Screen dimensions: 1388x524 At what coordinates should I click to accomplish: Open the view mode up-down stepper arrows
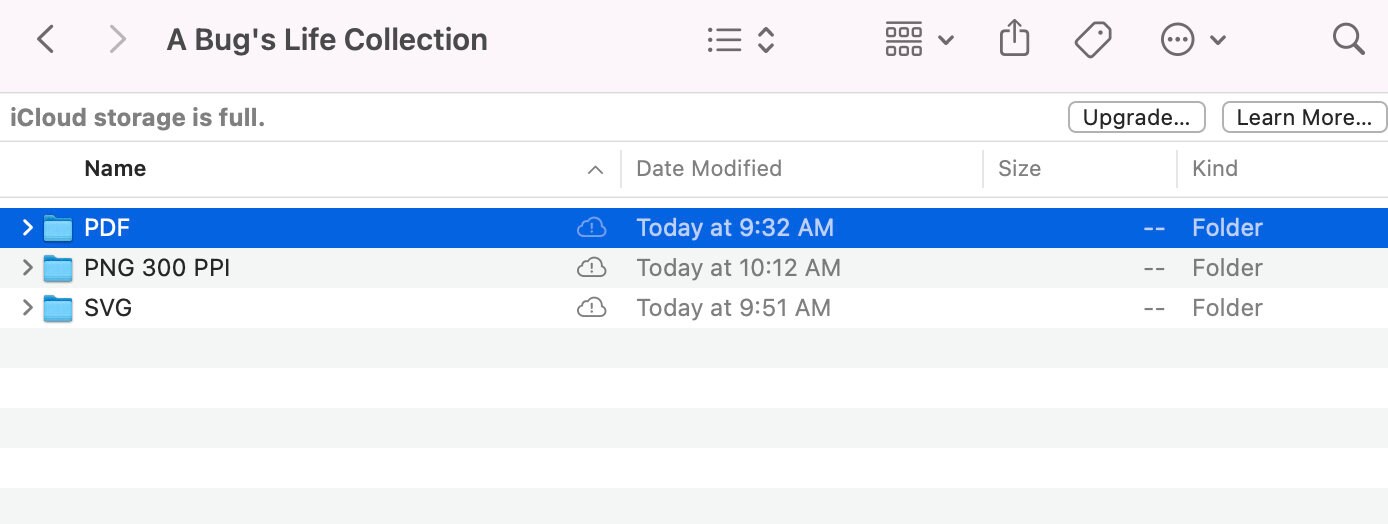click(766, 40)
